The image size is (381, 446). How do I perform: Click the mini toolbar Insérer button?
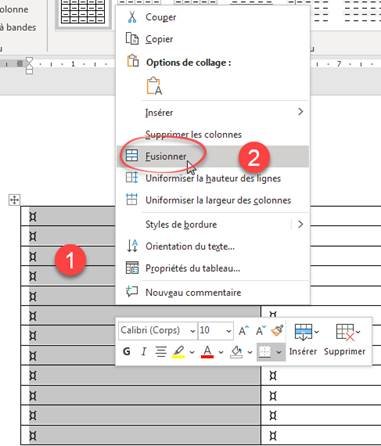[303, 339]
